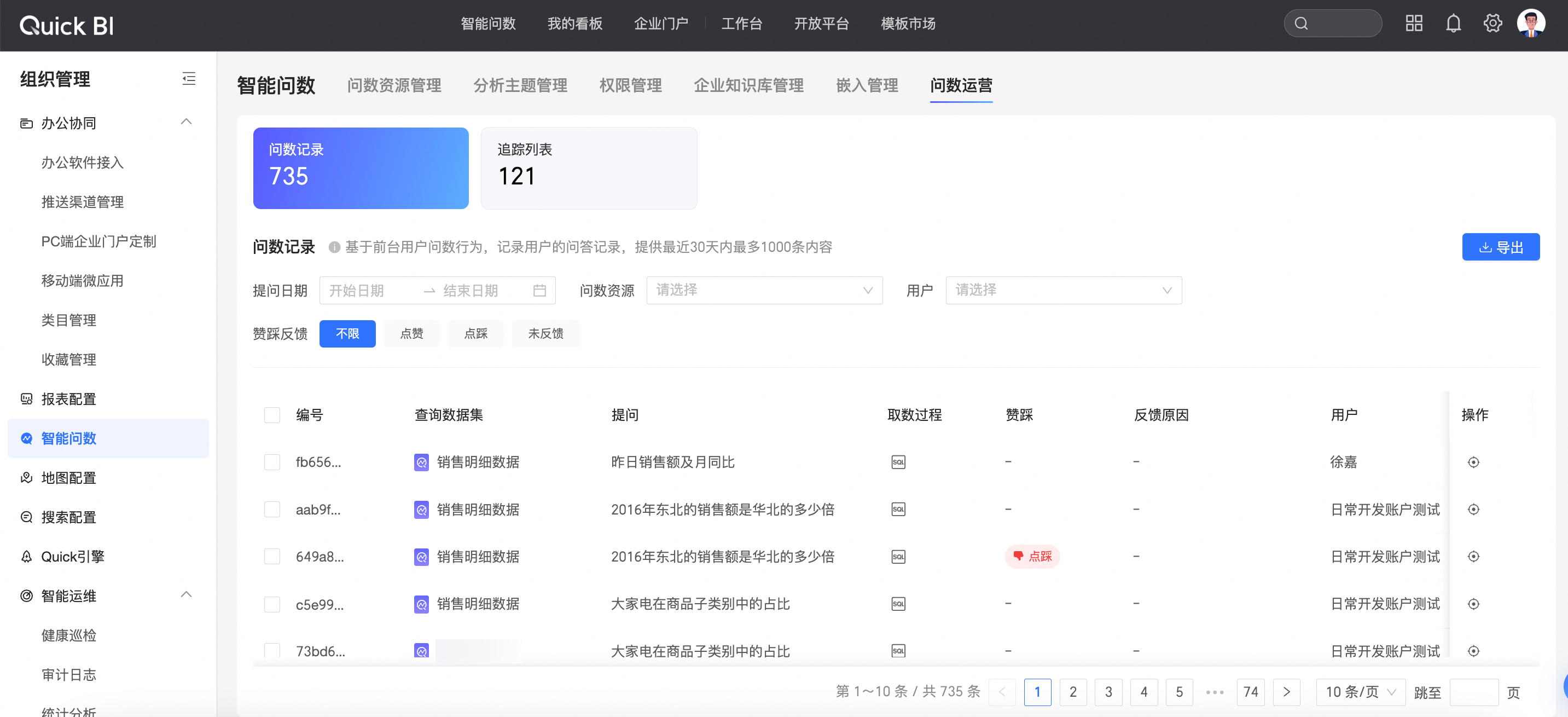Open the grid apps icon in header

pos(1413,24)
